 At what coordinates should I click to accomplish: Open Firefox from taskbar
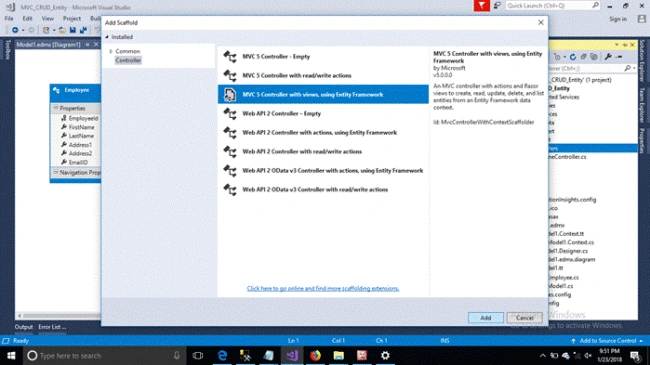315,355
